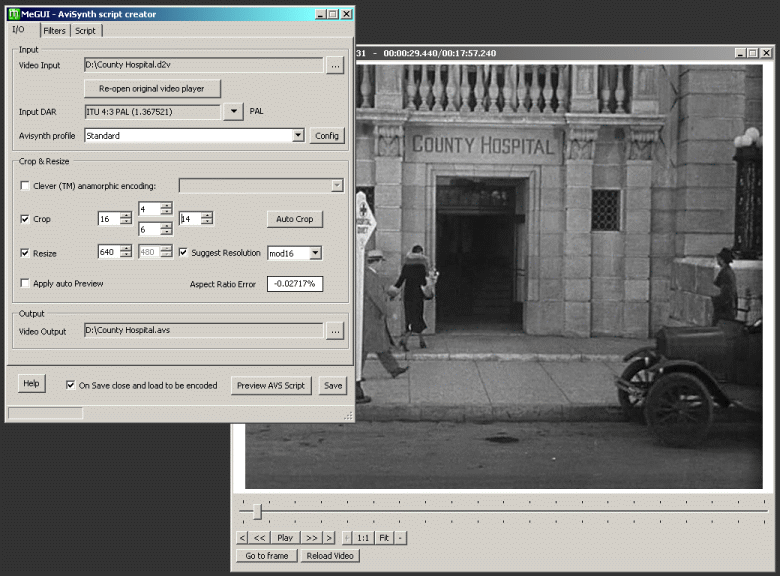Click MeGUI title bar icon
This screenshot has width=780, height=576.
click(14, 14)
